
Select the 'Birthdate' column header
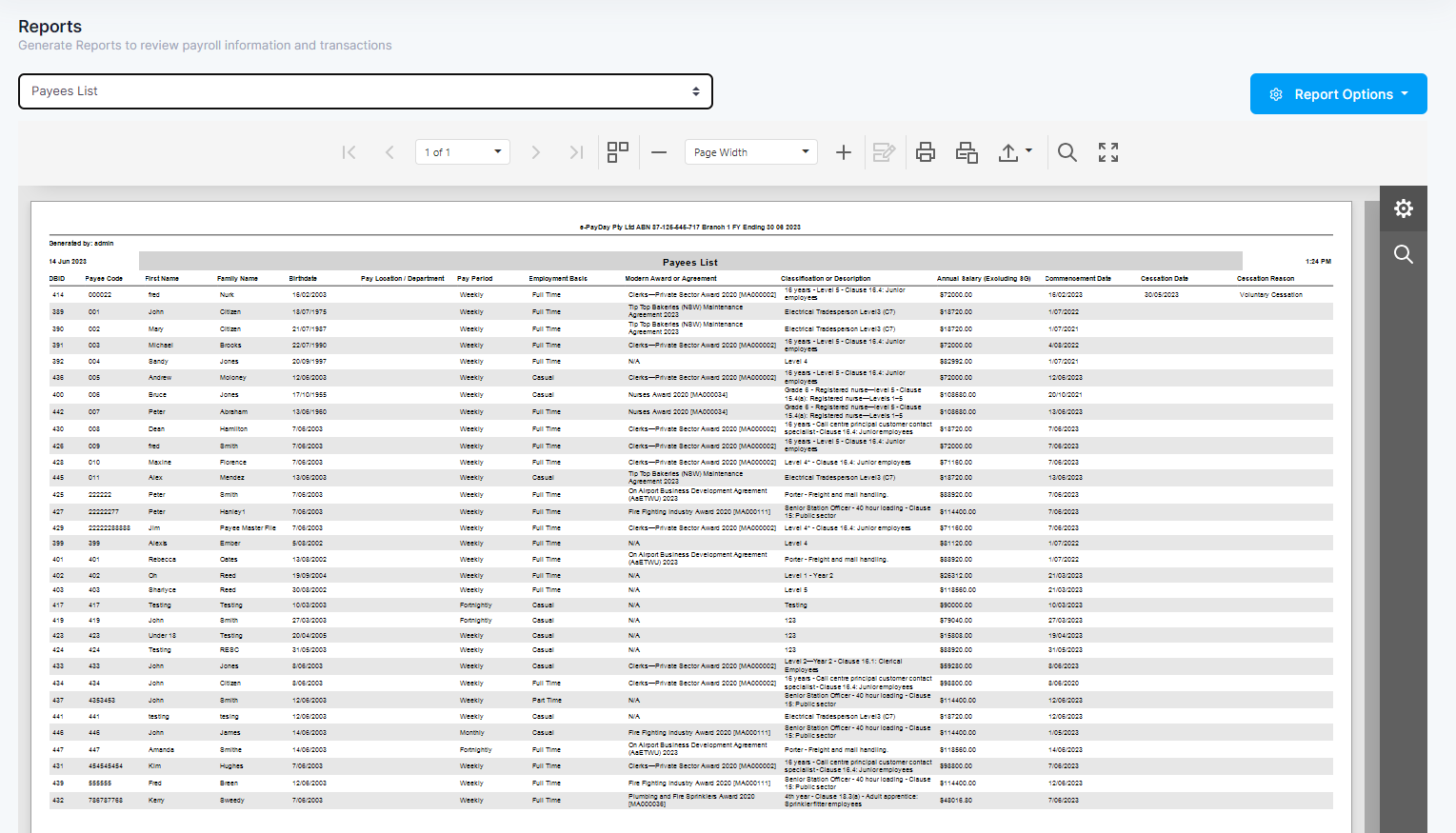[x=303, y=279]
